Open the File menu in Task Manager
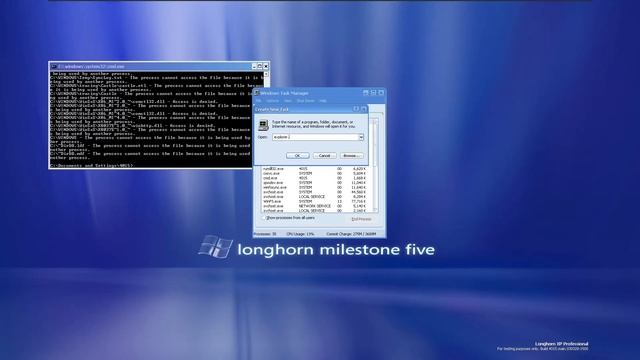 (258, 101)
